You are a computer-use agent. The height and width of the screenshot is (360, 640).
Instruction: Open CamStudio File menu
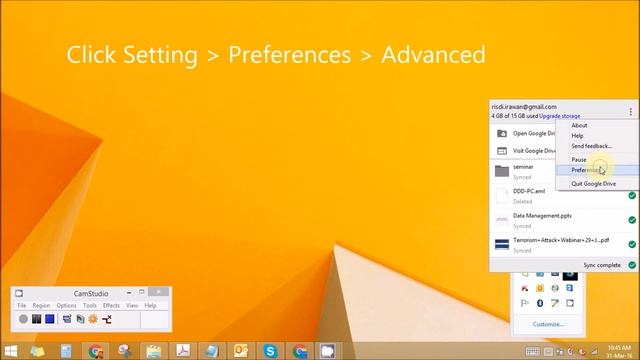tap(22, 305)
